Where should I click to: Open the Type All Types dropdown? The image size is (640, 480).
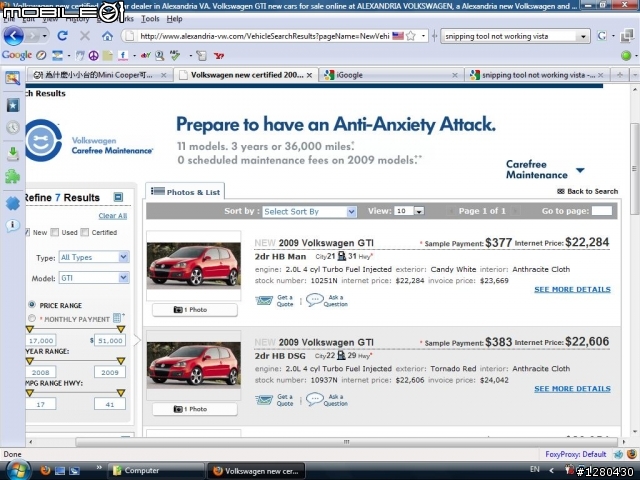tap(94, 257)
